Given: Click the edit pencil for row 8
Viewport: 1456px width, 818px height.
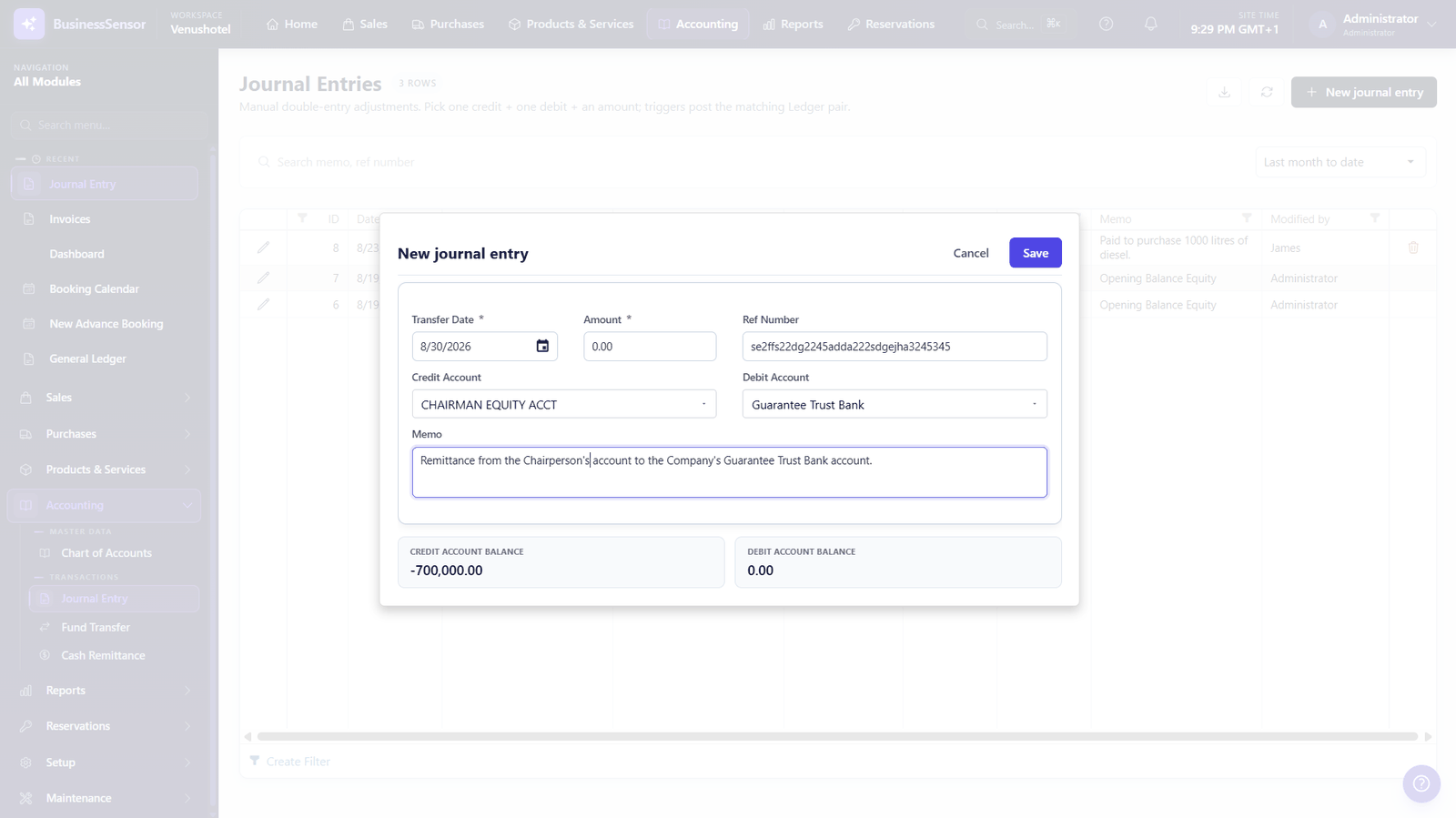Looking at the screenshot, I should 263,247.
